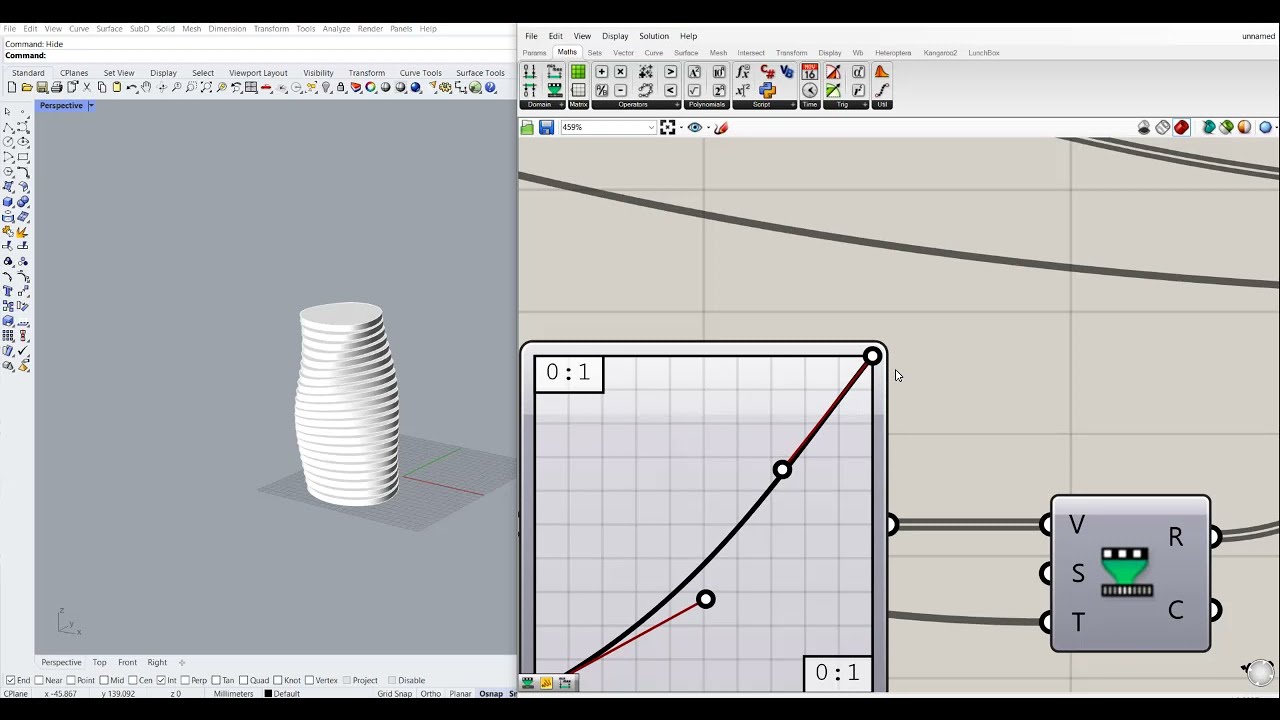
Task: Expand the Script panel plus button
Action: pyautogui.click(x=793, y=104)
